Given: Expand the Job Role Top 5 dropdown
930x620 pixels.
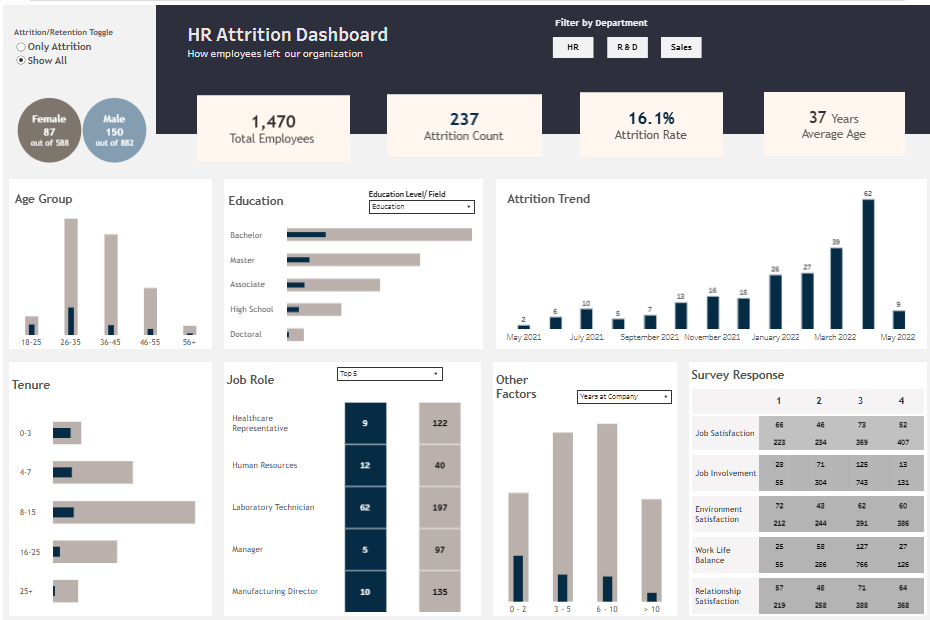Looking at the screenshot, I should [389, 374].
